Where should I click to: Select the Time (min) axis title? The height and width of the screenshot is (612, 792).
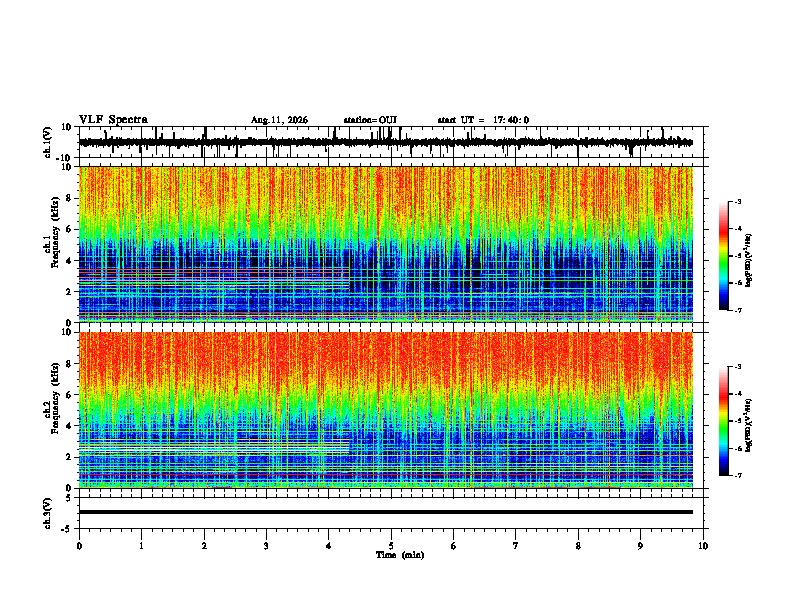[x=400, y=555]
